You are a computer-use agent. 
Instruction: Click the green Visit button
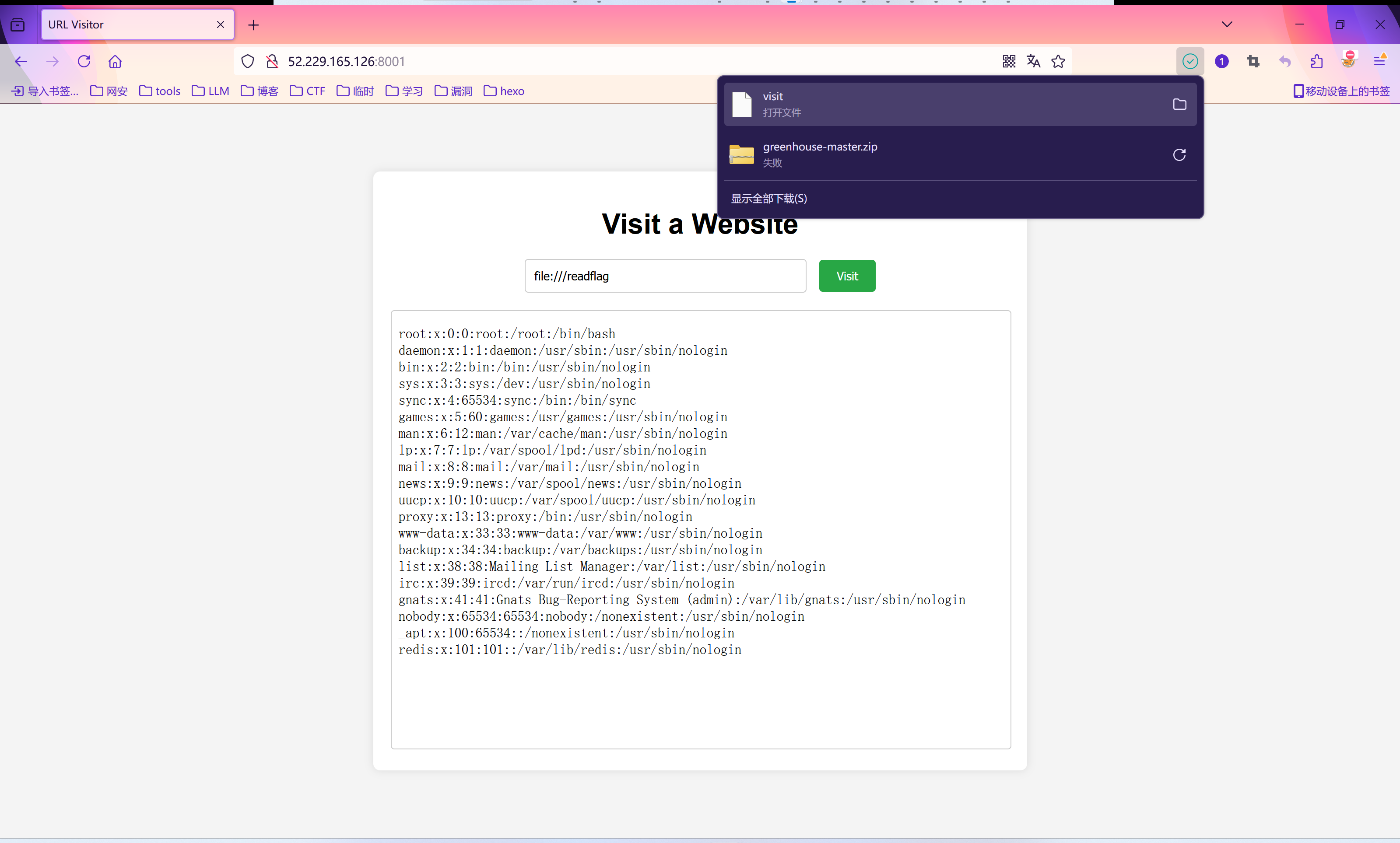846,276
